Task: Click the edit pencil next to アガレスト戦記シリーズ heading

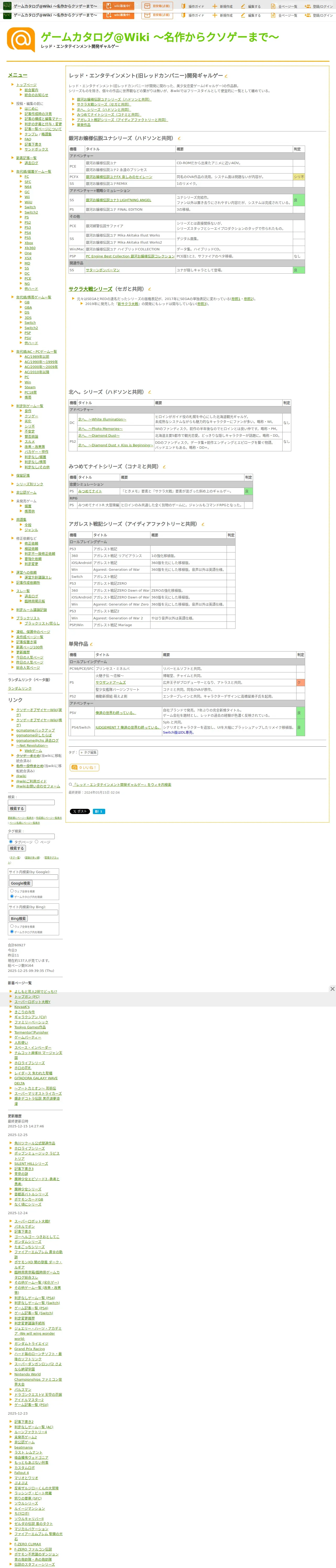Action: 203,524
